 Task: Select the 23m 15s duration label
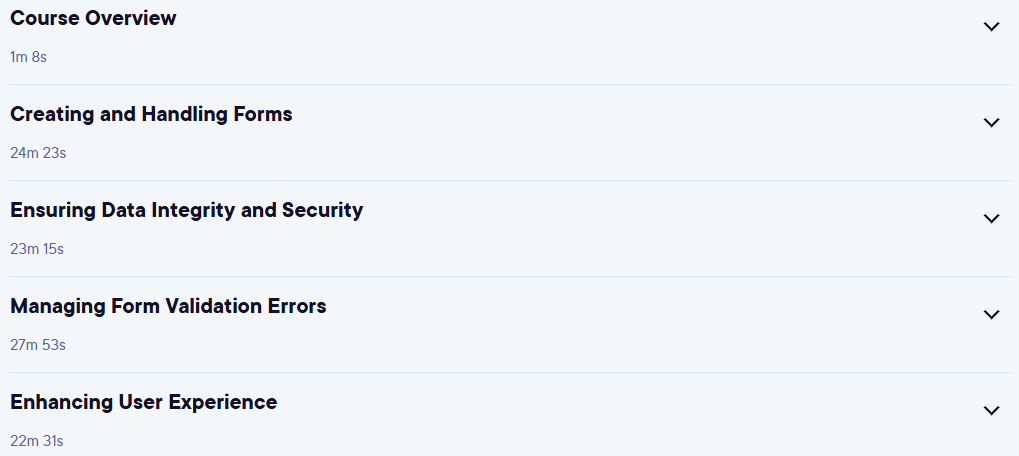coord(37,249)
